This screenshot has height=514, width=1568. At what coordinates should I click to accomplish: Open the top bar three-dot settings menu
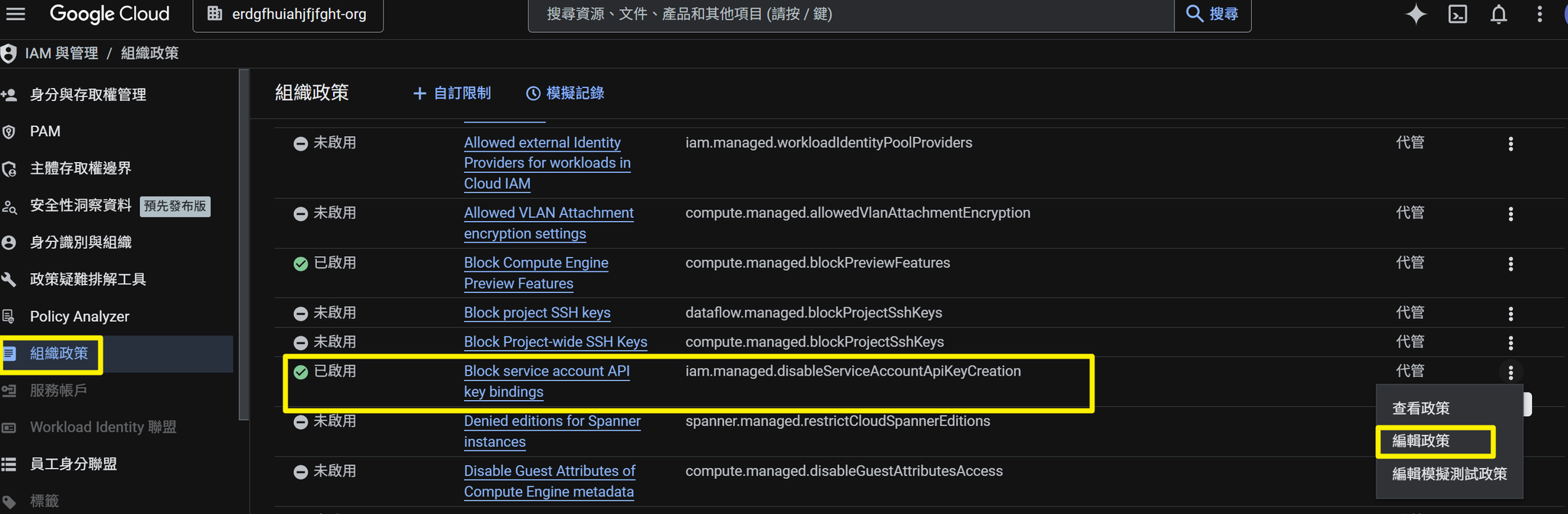coord(1540,14)
